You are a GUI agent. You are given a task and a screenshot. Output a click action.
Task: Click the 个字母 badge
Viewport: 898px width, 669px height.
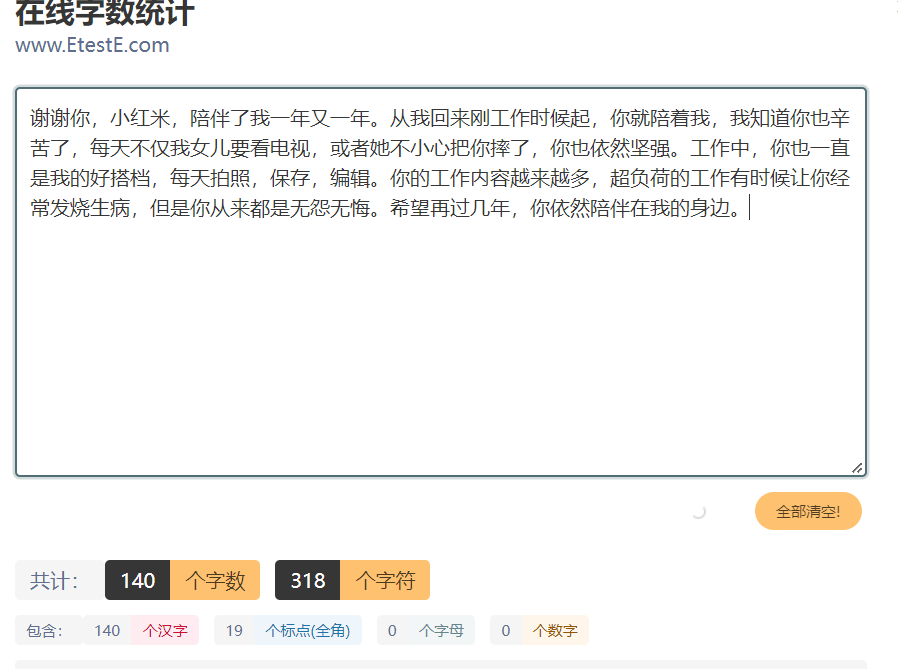[x=441, y=631]
